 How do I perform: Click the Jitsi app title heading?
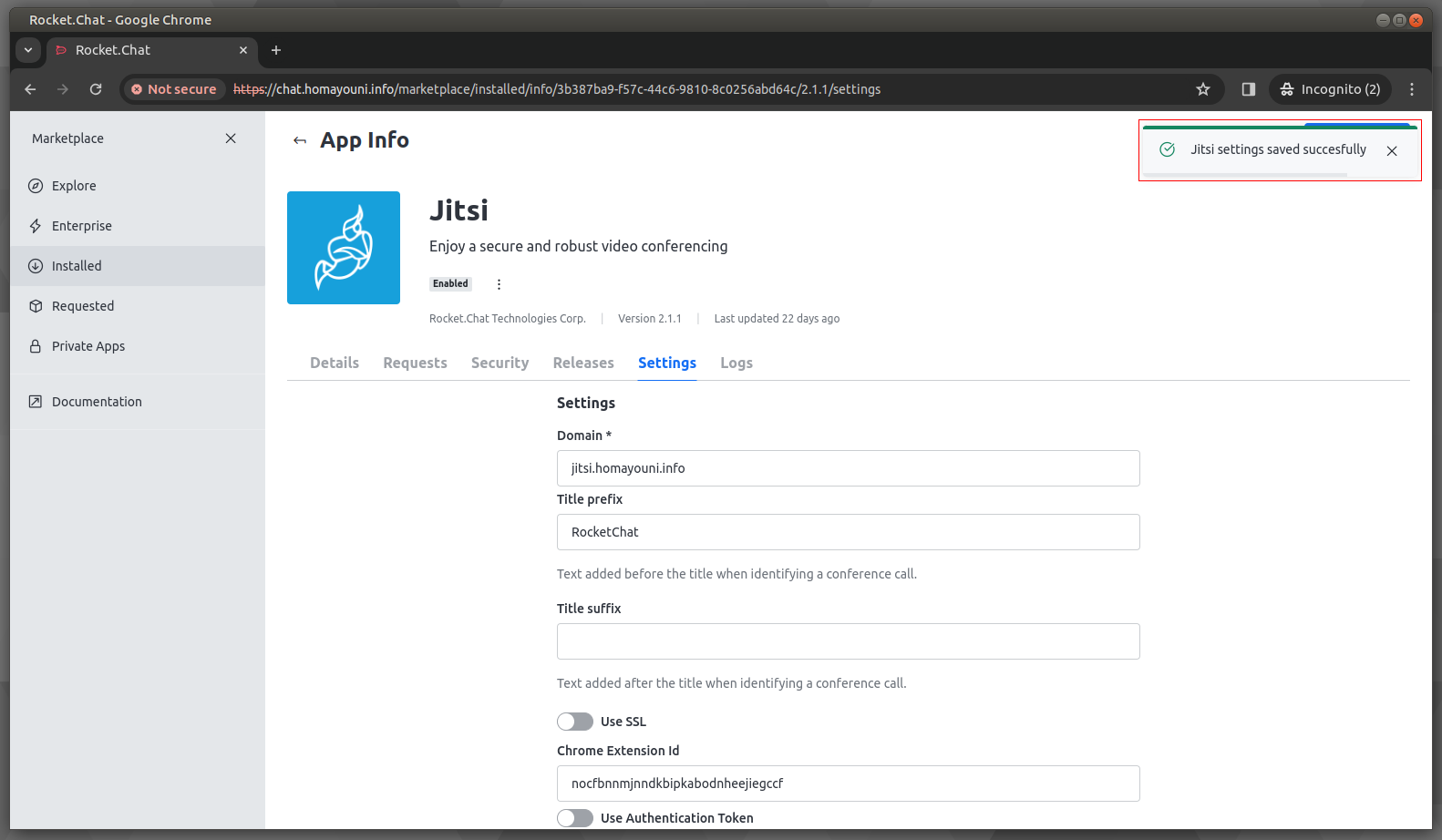pyautogui.click(x=458, y=210)
